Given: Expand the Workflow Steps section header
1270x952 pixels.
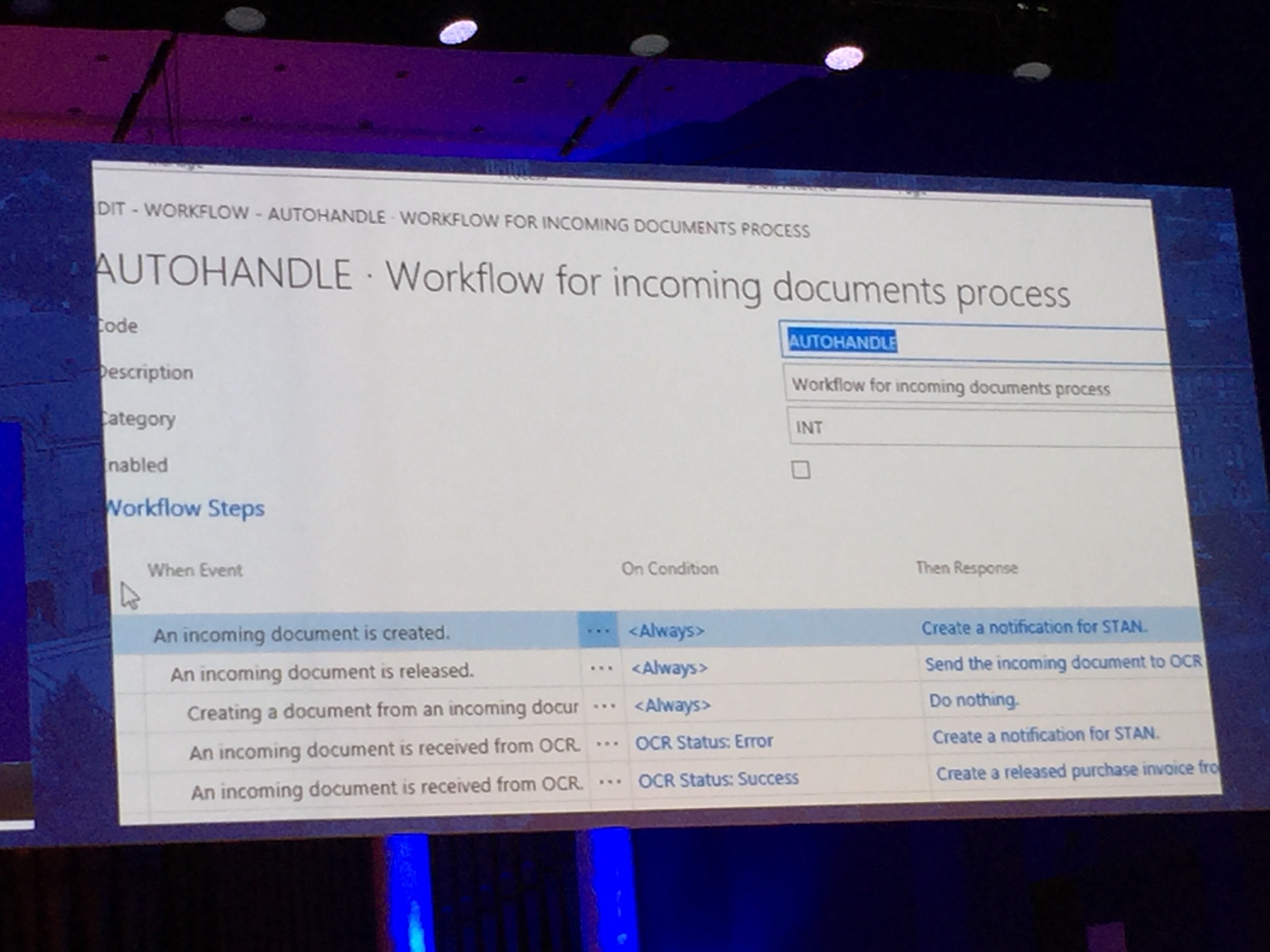Looking at the screenshot, I should click(185, 509).
